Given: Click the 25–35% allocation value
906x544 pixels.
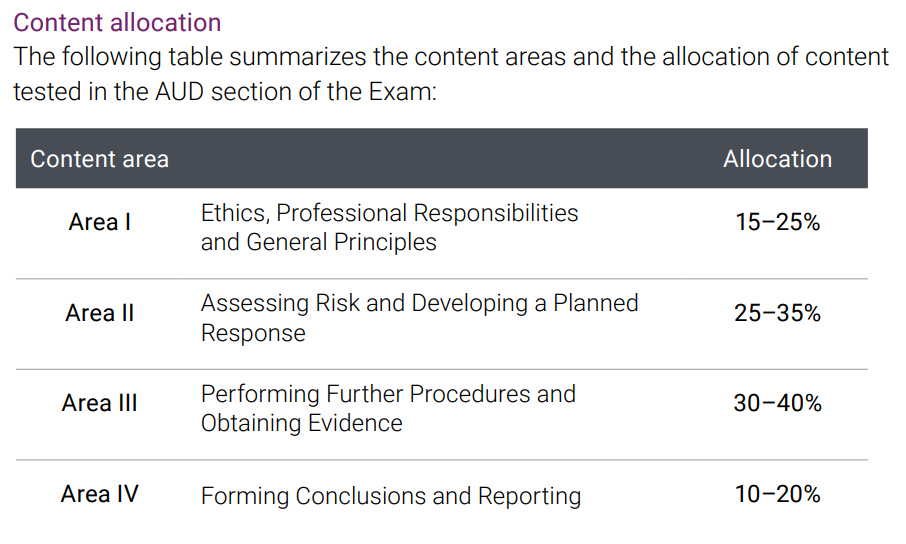Looking at the screenshot, I should (778, 313).
